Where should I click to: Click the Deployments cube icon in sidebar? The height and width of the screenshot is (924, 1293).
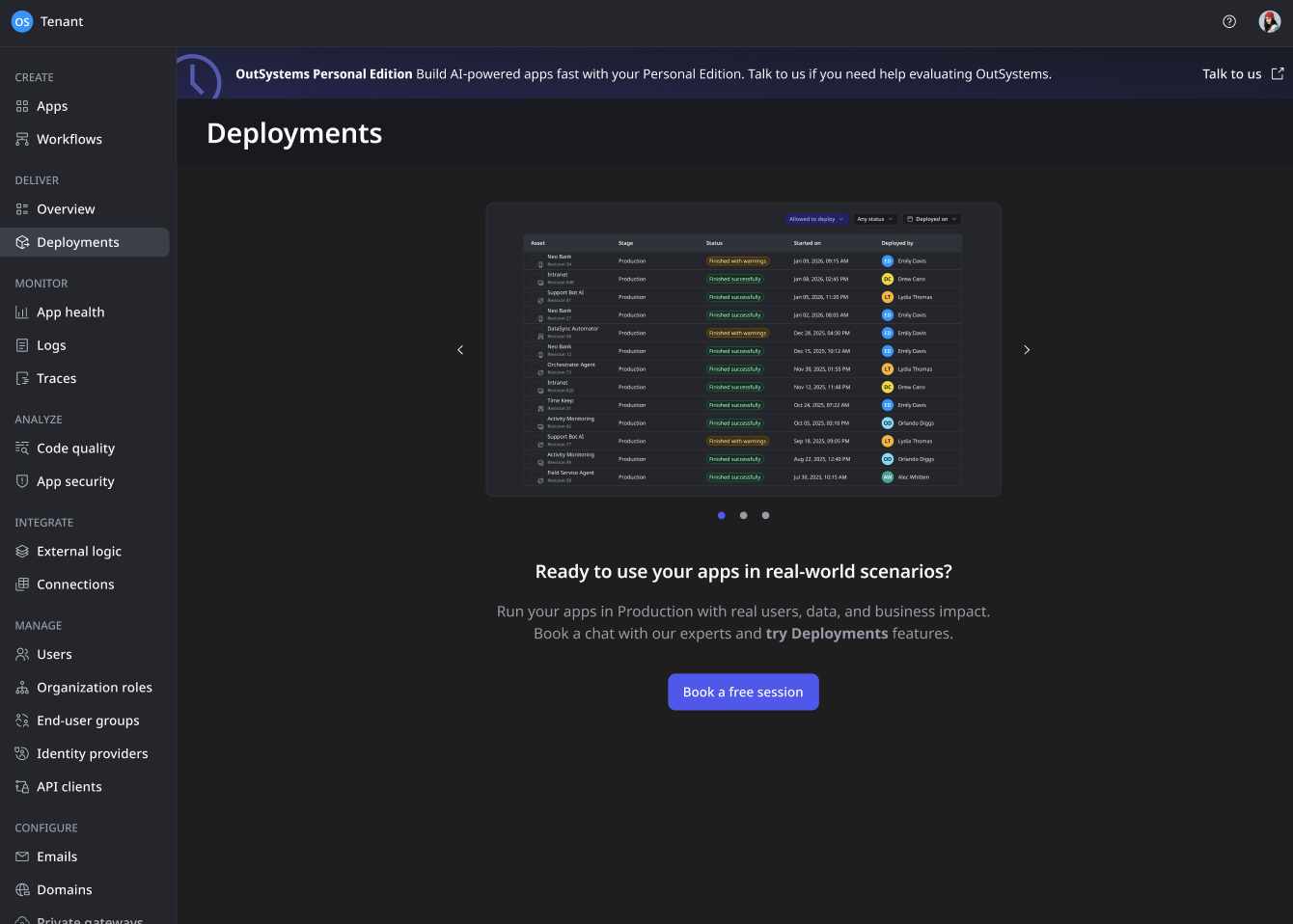[x=22, y=242]
